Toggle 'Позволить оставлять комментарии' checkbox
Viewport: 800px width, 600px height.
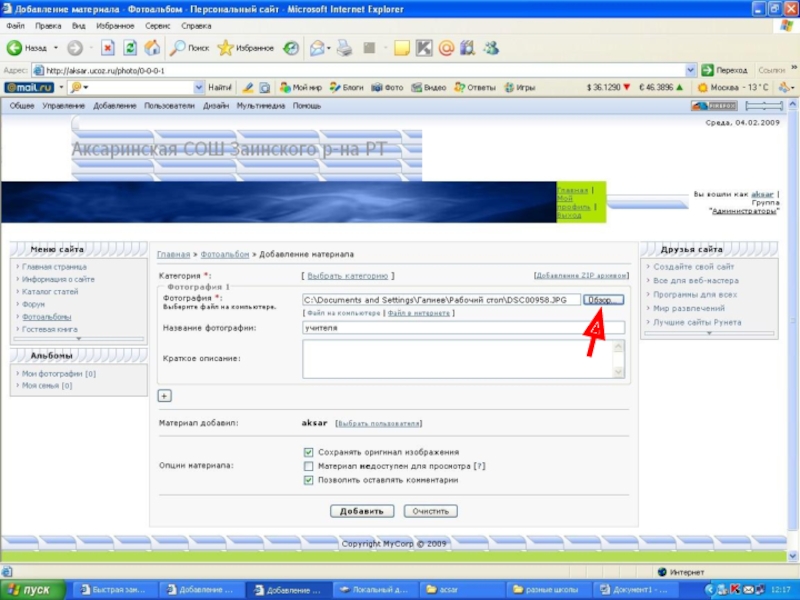pos(308,480)
